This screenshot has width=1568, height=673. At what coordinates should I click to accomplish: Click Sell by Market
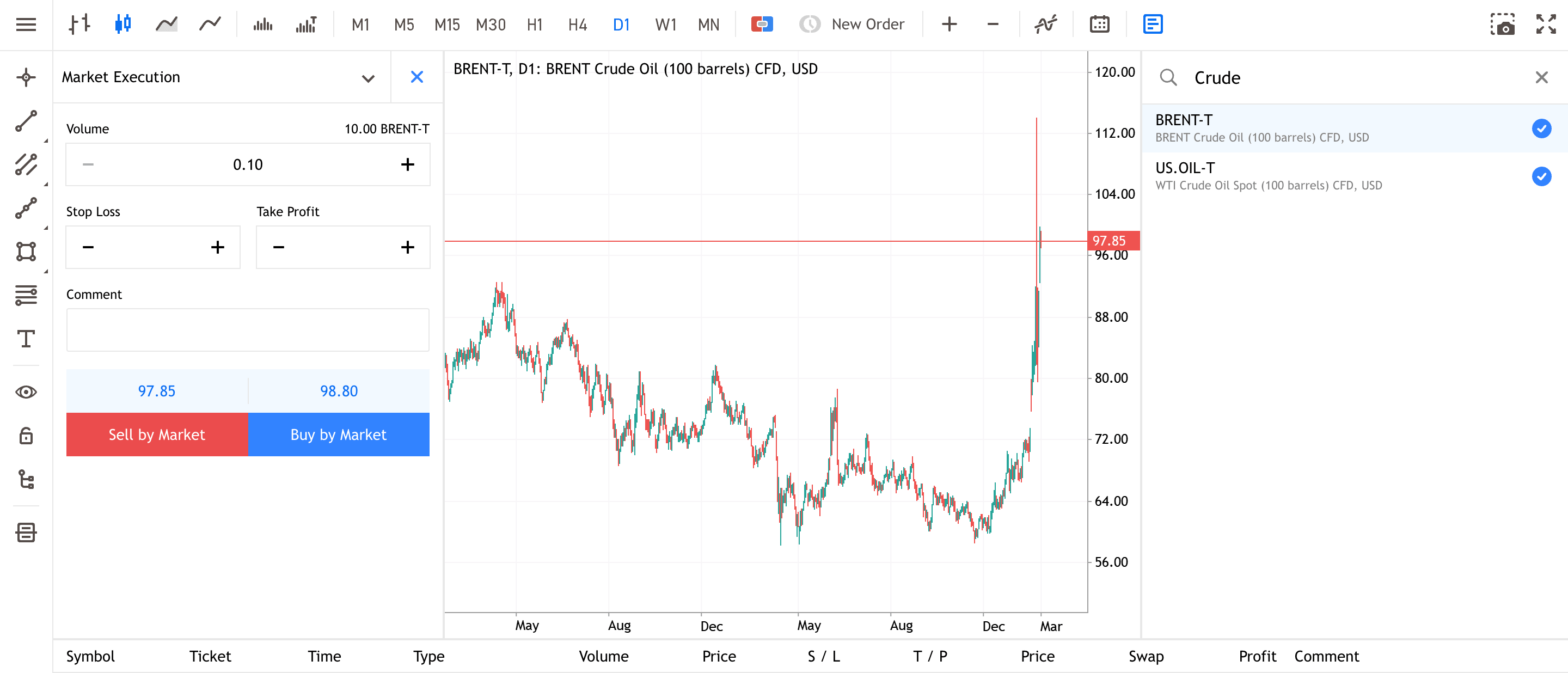tap(157, 435)
